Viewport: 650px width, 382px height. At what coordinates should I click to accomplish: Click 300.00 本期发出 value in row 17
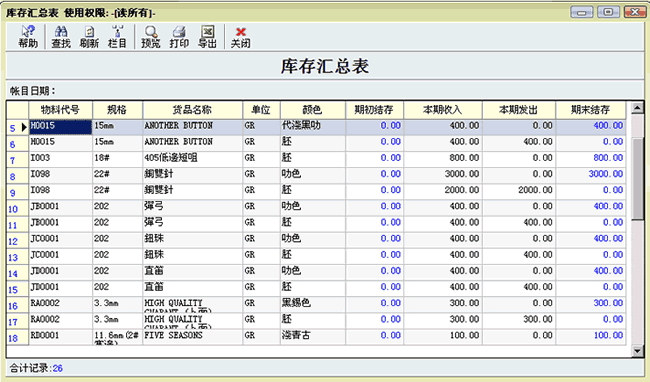point(519,321)
